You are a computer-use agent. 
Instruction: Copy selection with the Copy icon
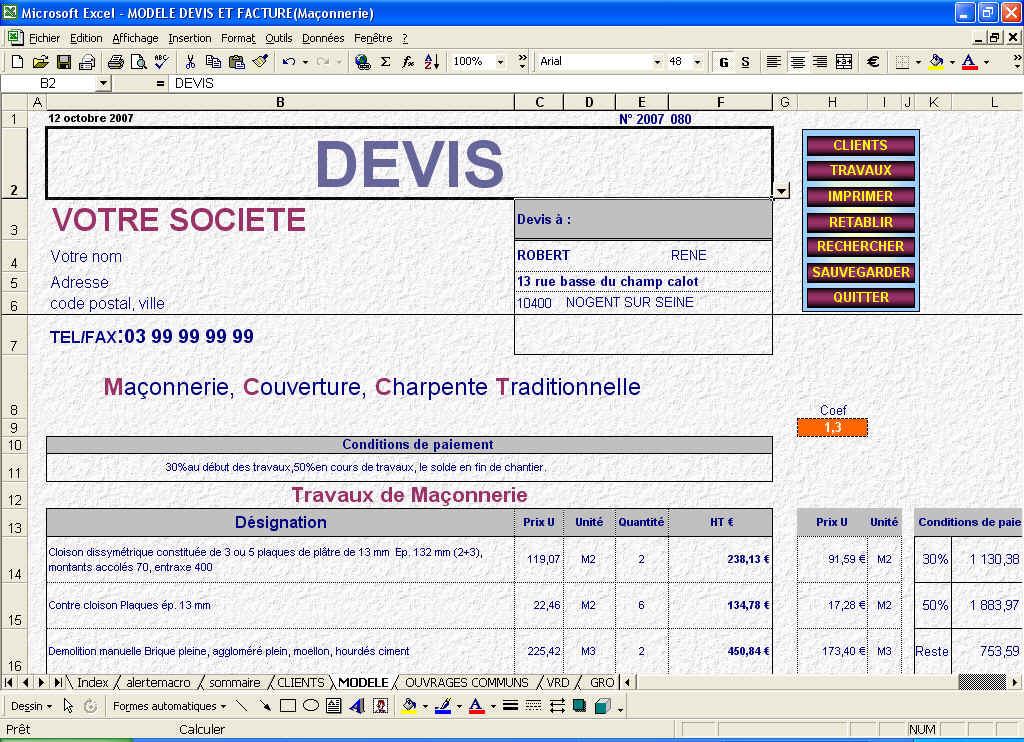click(x=215, y=61)
